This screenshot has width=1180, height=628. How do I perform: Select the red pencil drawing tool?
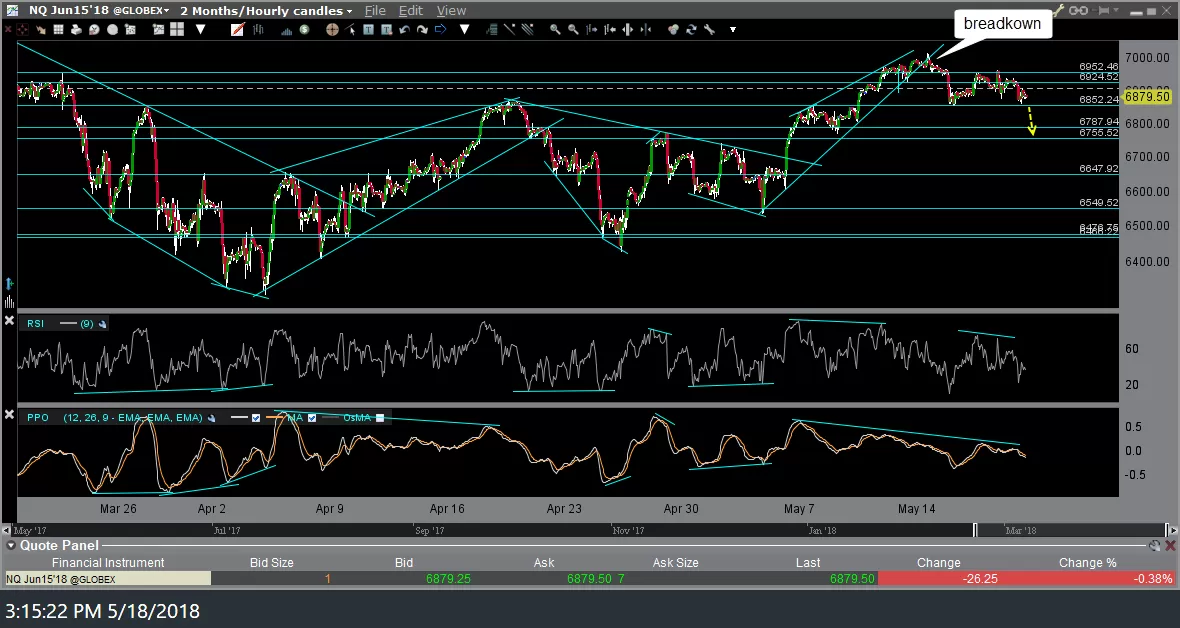238,29
